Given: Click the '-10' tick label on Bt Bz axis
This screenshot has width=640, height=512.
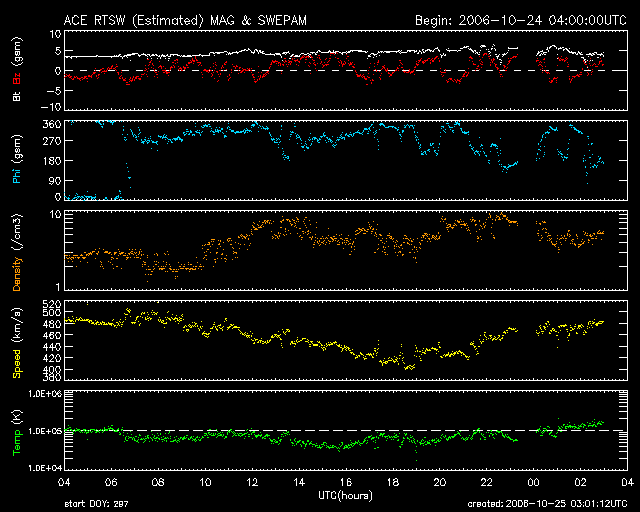Looking at the screenshot, I should click(52, 107).
